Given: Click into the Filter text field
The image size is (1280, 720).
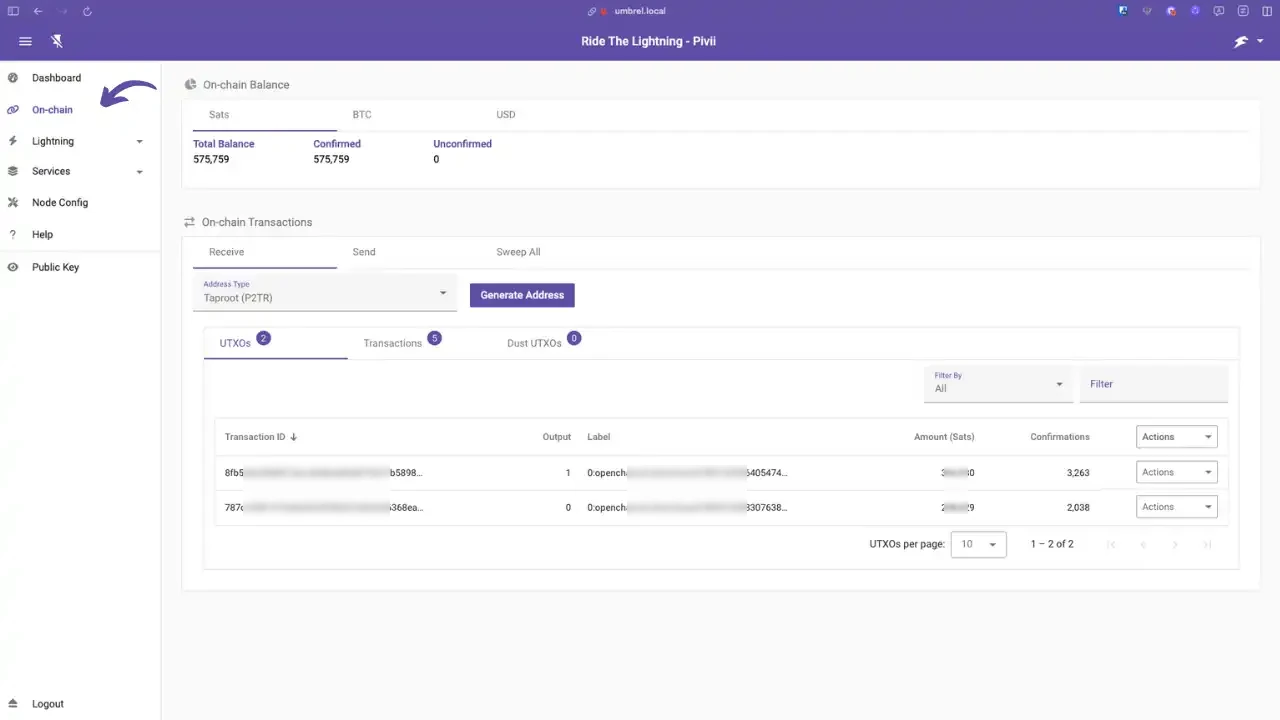Looking at the screenshot, I should pos(1154,384).
